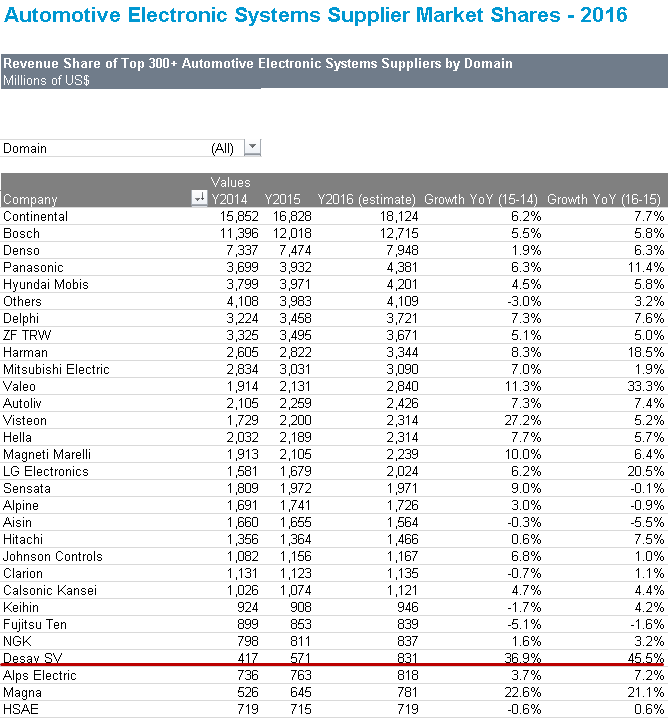The image size is (669, 719).
Task: Select the Domain field label cell
Action: 25,149
